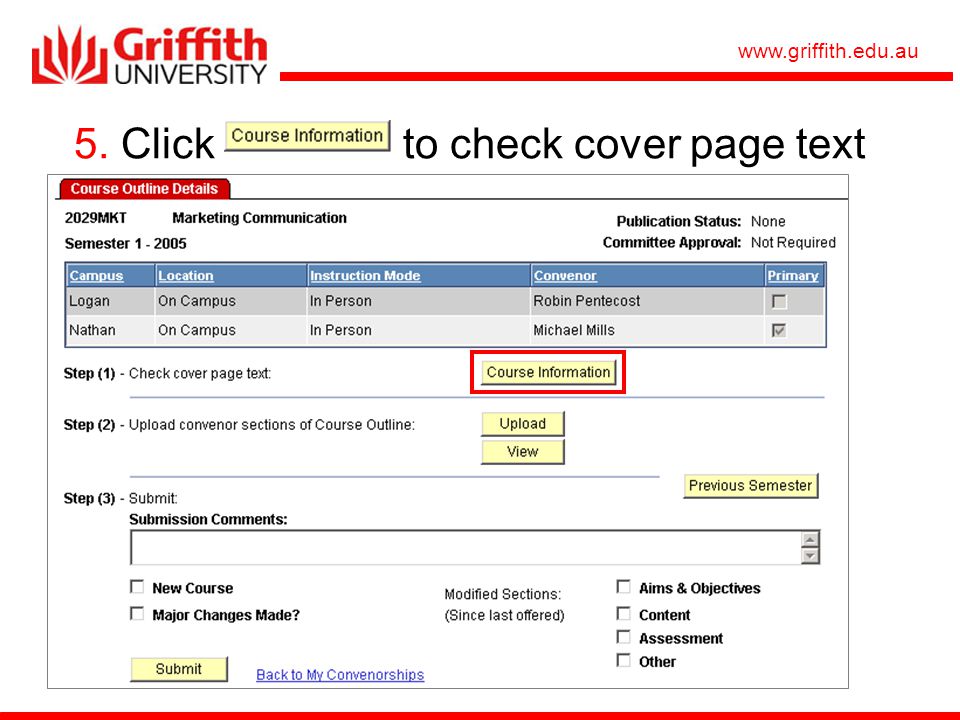
Task: Check the Assessment checkbox
Action: click(623, 637)
